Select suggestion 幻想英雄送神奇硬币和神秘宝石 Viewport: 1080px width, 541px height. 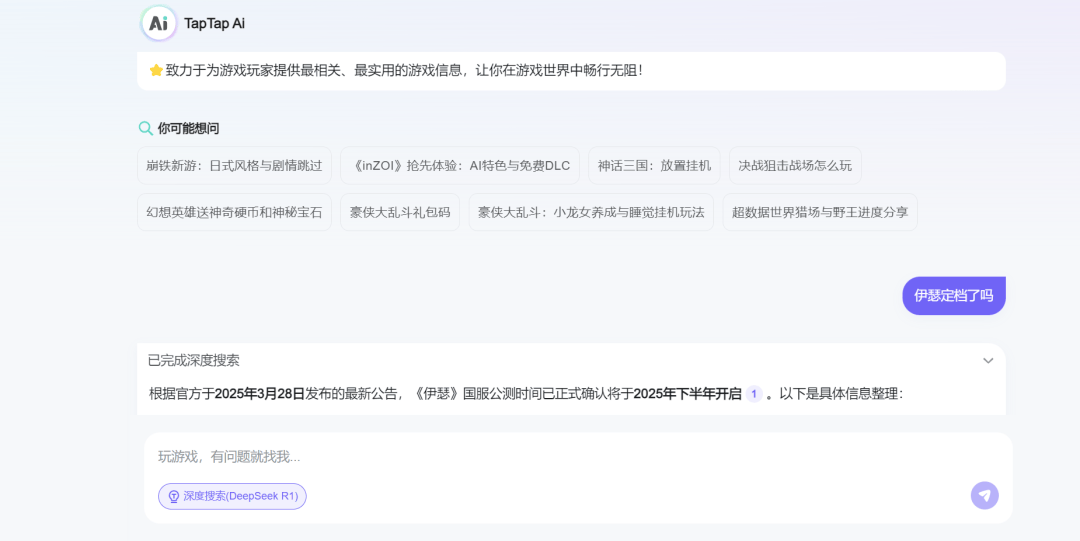coord(234,212)
